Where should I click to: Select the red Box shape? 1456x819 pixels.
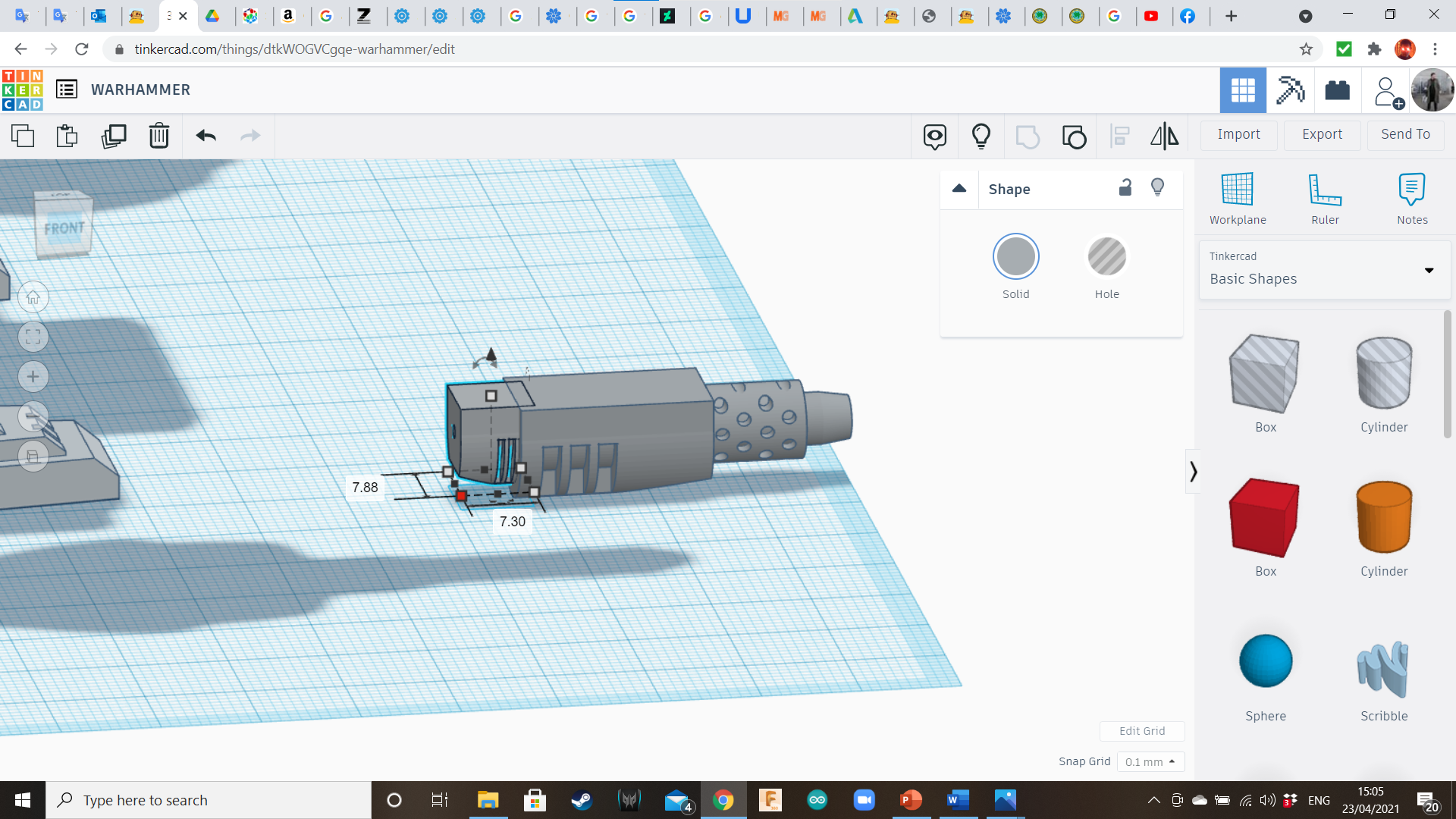[x=1265, y=518]
